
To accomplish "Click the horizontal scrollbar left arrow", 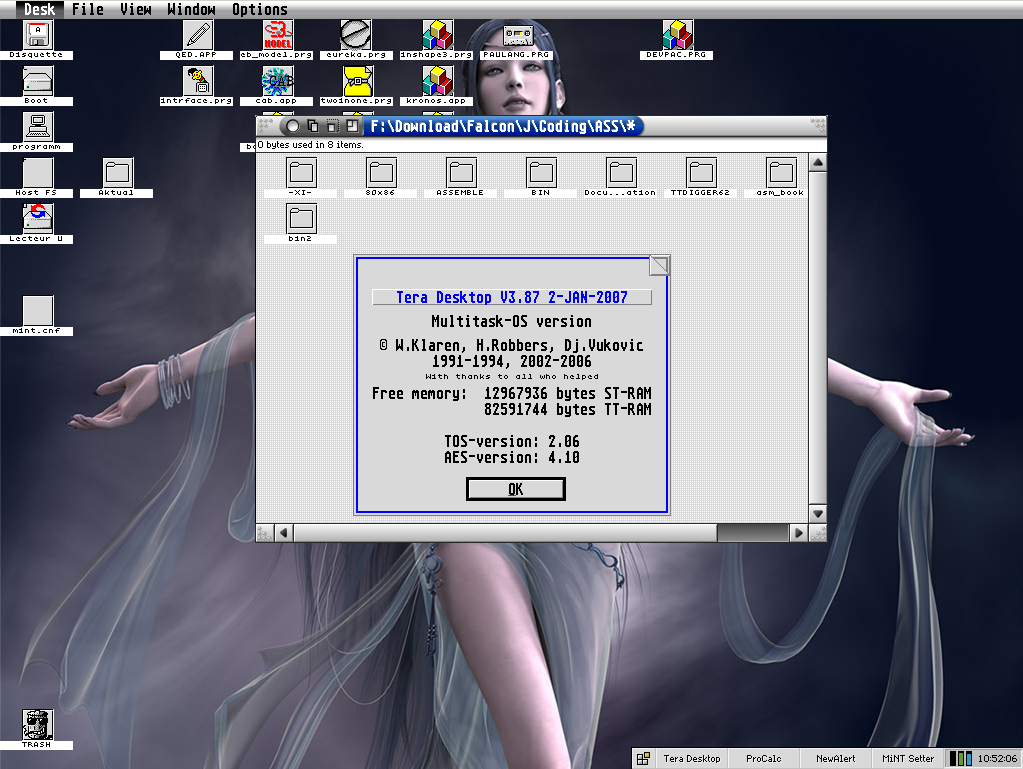I will [283, 533].
